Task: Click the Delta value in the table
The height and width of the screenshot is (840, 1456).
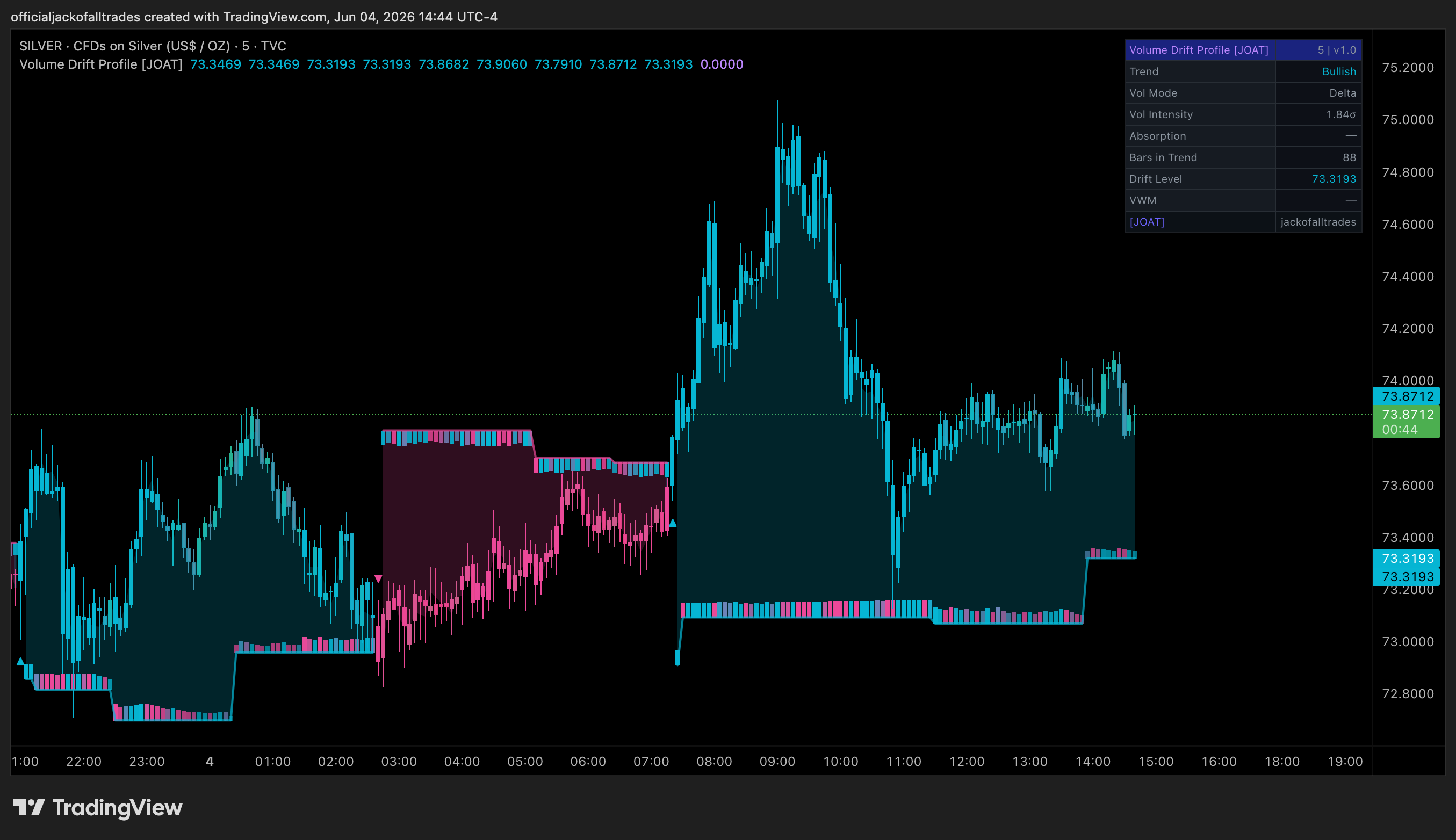Action: (x=1342, y=93)
